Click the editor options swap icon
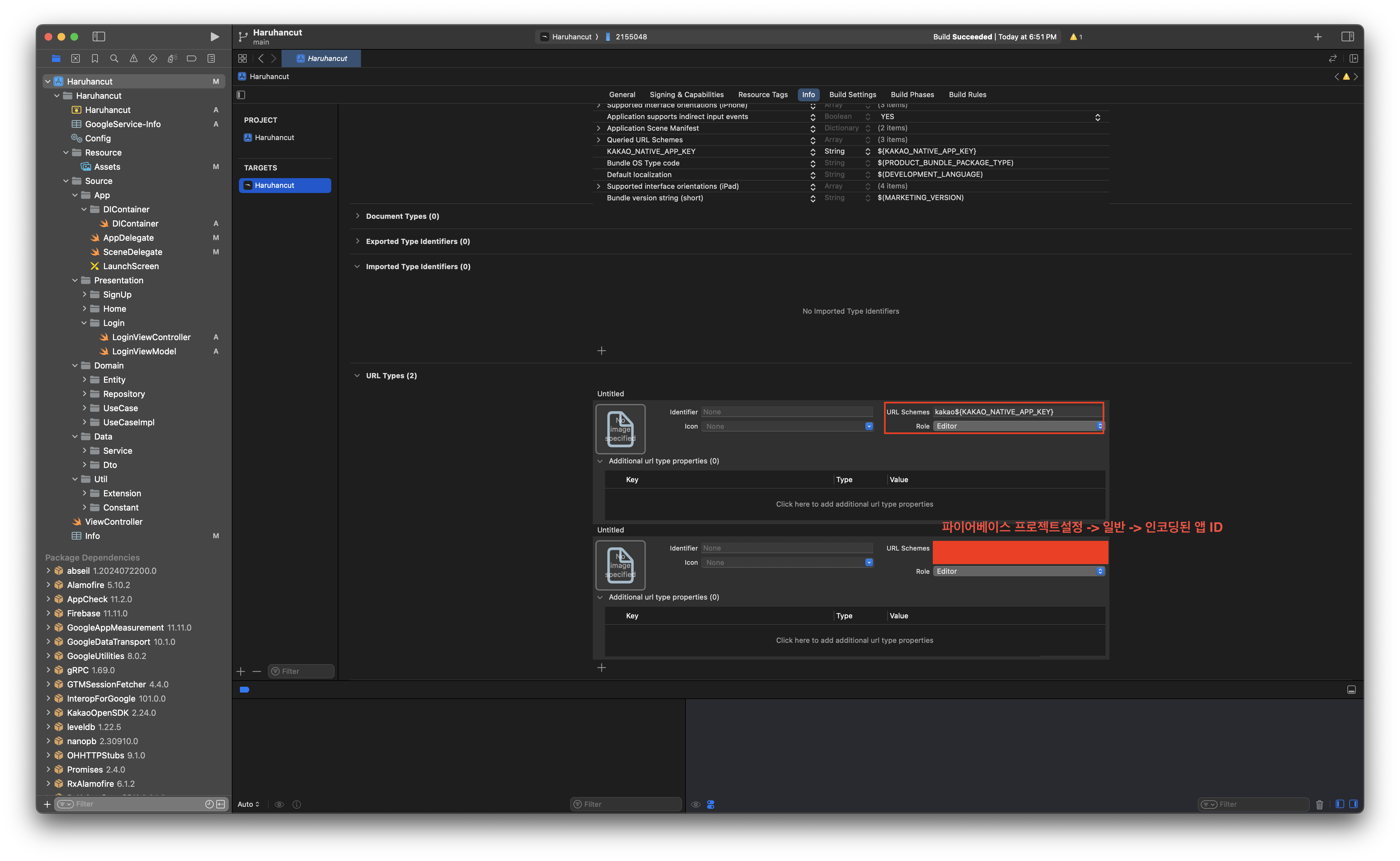The height and width of the screenshot is (861, 1400). [x=1333, y=58]
